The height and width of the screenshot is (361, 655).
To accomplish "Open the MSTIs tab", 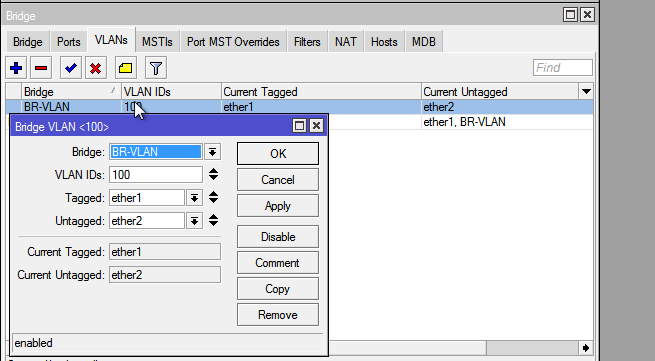I will point(157,42).
